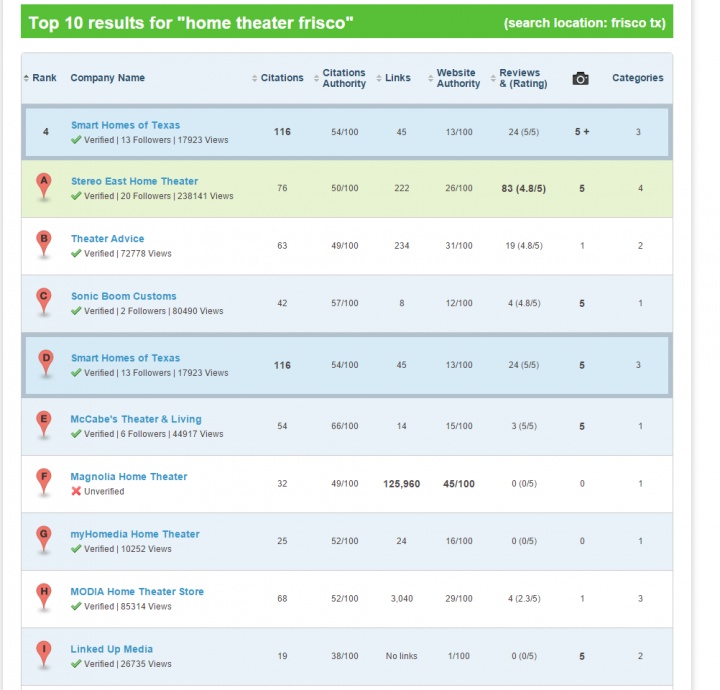This screenshot has width=720, height=690.
Task: Click red unverified X under Magnolia Home Theater
Action: coord(76,491)
